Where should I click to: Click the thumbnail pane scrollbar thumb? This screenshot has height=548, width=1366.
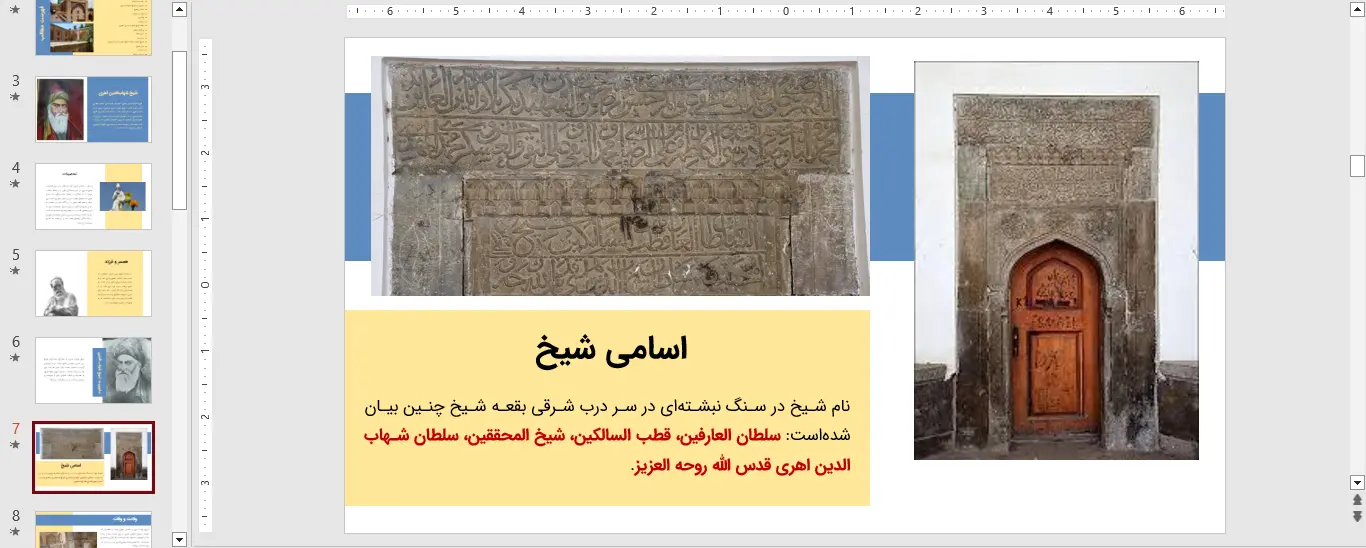pos(180,130)
